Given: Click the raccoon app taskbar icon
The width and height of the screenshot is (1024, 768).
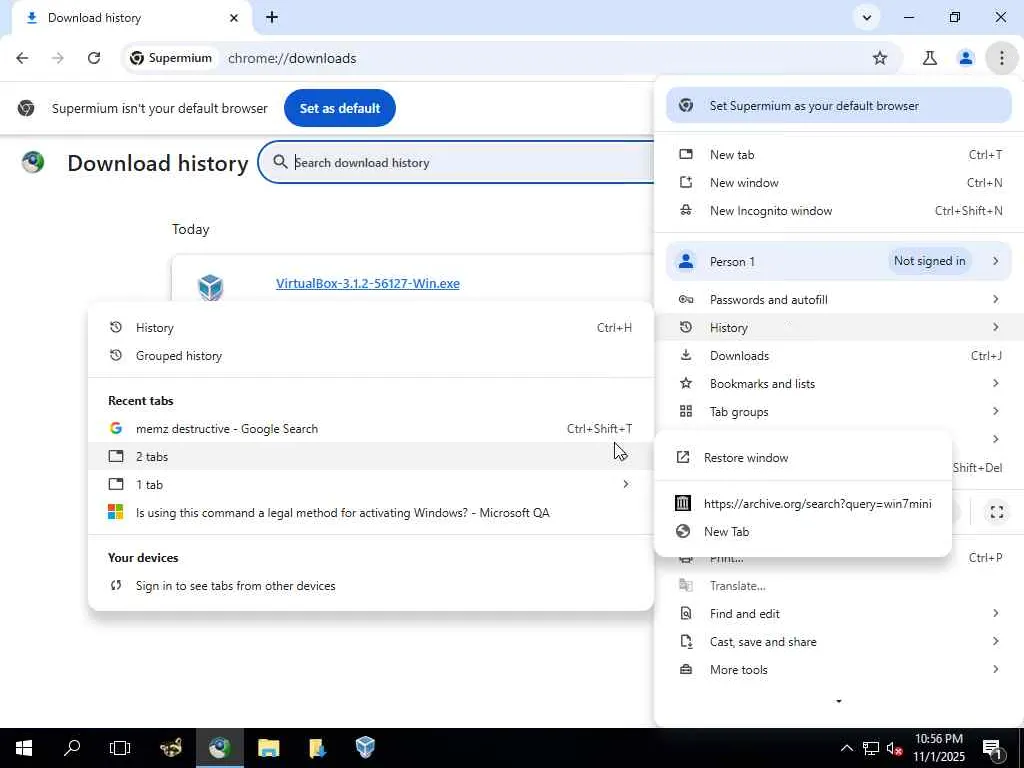Looking at the screenshot, I should point(171,748).
